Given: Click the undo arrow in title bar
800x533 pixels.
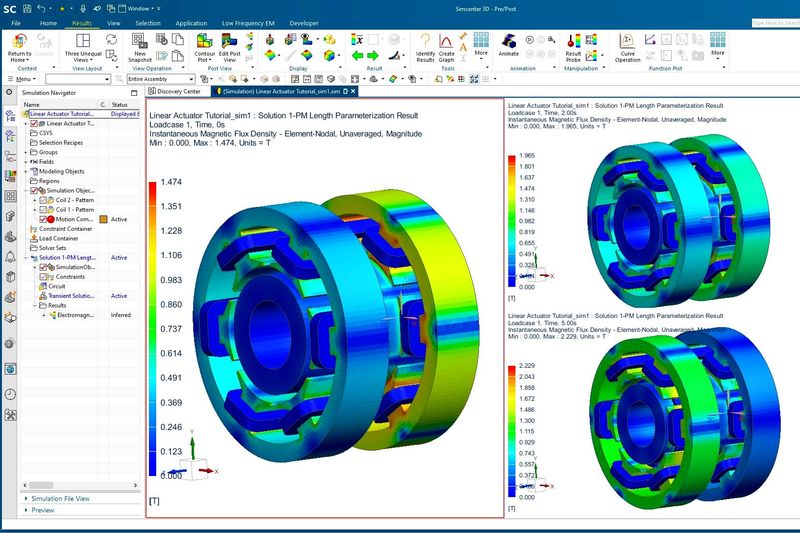Looking at the screenshot, I should click(41, 9).
